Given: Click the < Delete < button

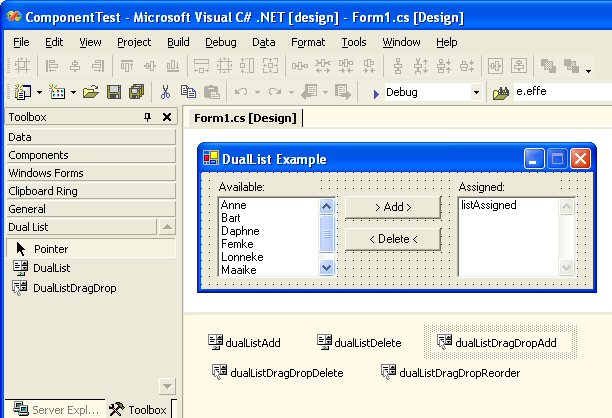Looking at the screenshot, I should tap(393, 239).
